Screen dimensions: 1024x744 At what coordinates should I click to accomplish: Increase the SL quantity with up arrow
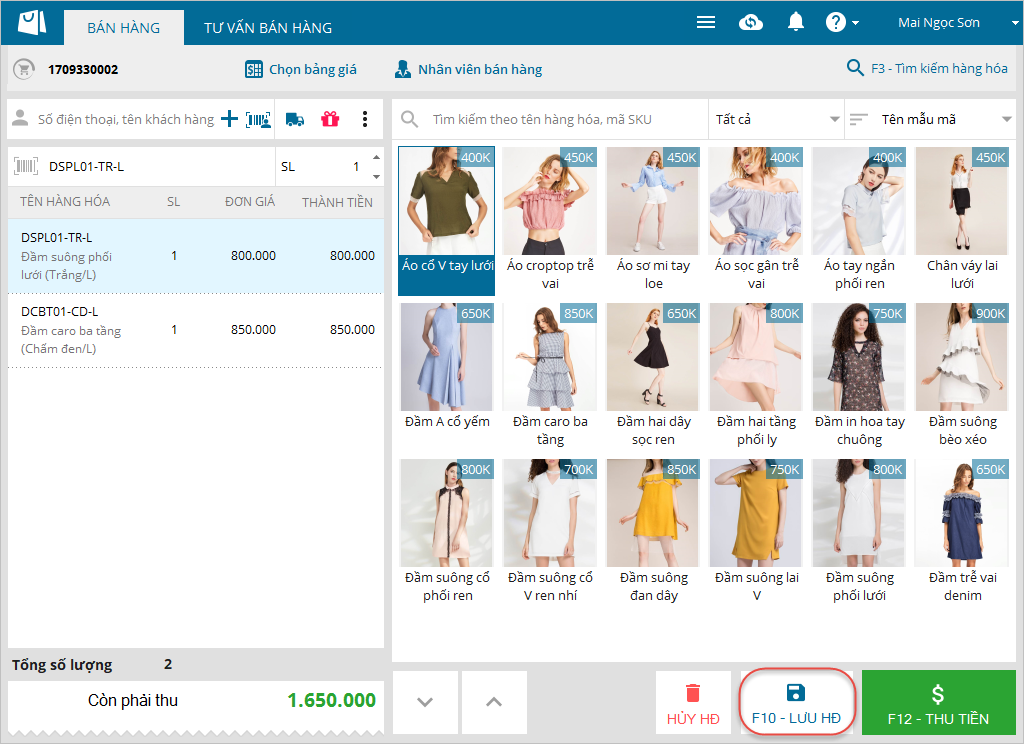click(x=376, y=158)
